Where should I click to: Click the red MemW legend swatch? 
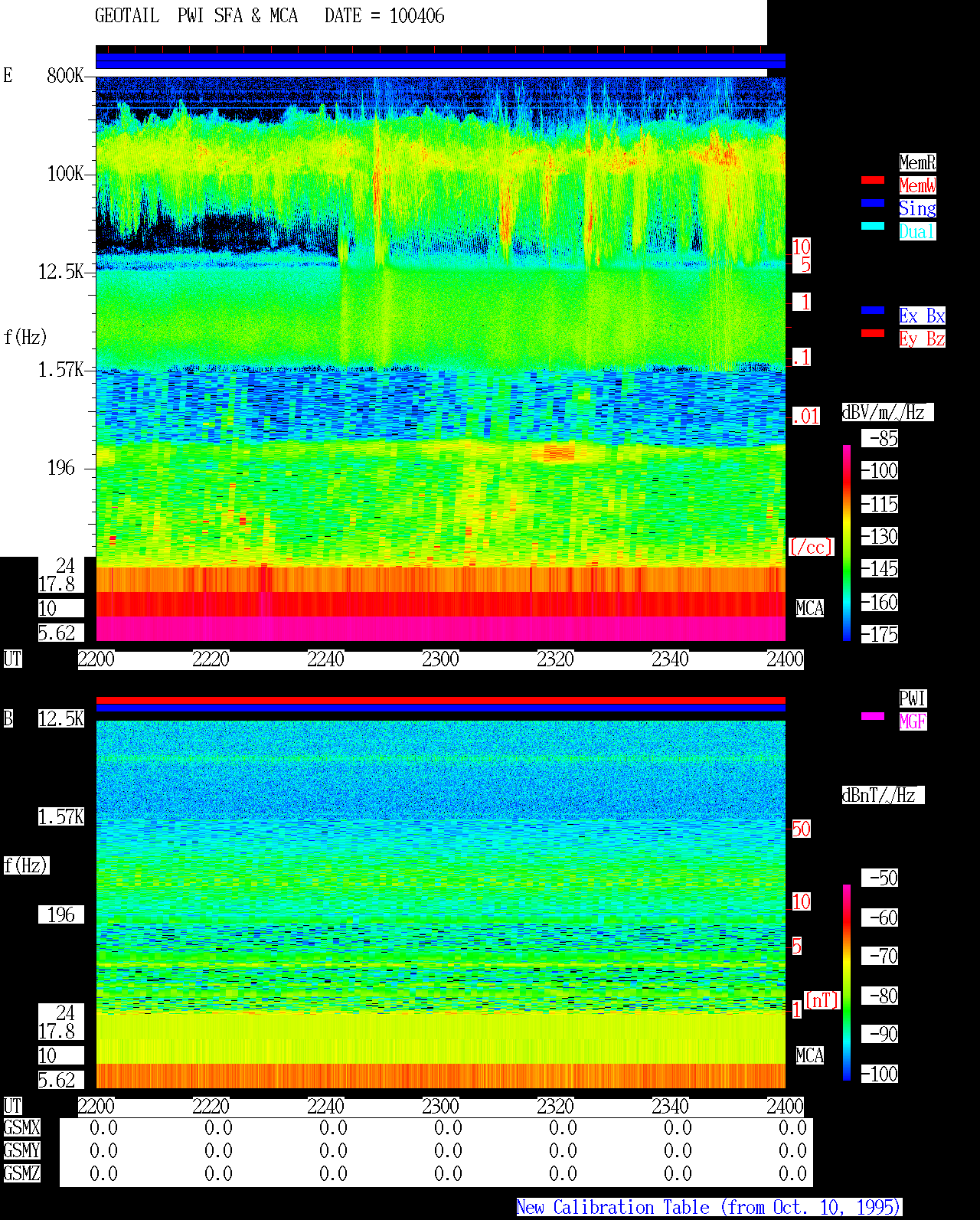tap(873, 181)
